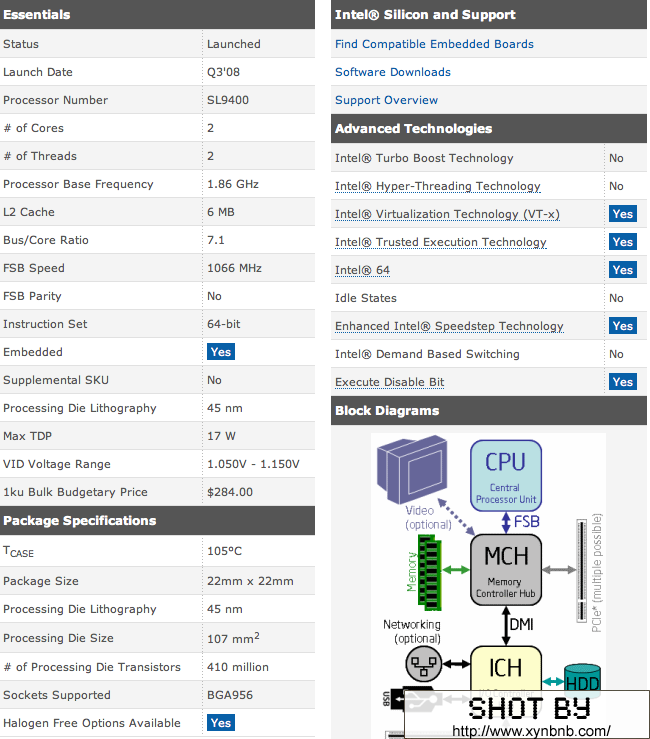
Task: Click Intel Silicon and Support header
Action: pos(489,15)
